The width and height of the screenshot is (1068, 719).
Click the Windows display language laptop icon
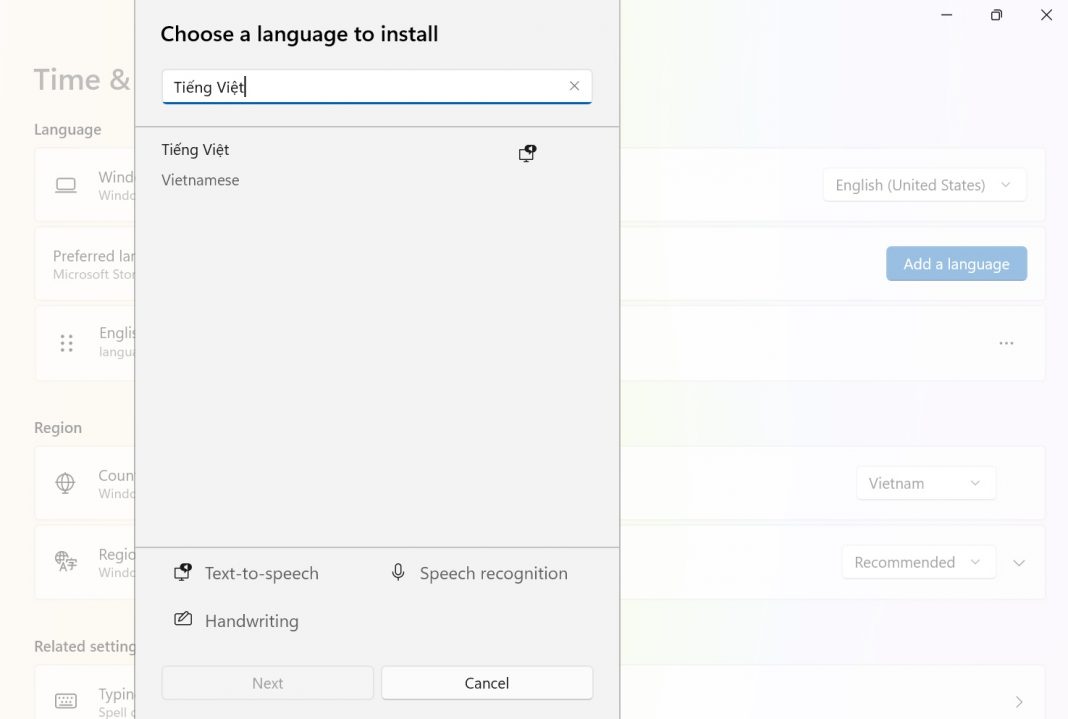[x=65, y=185]
